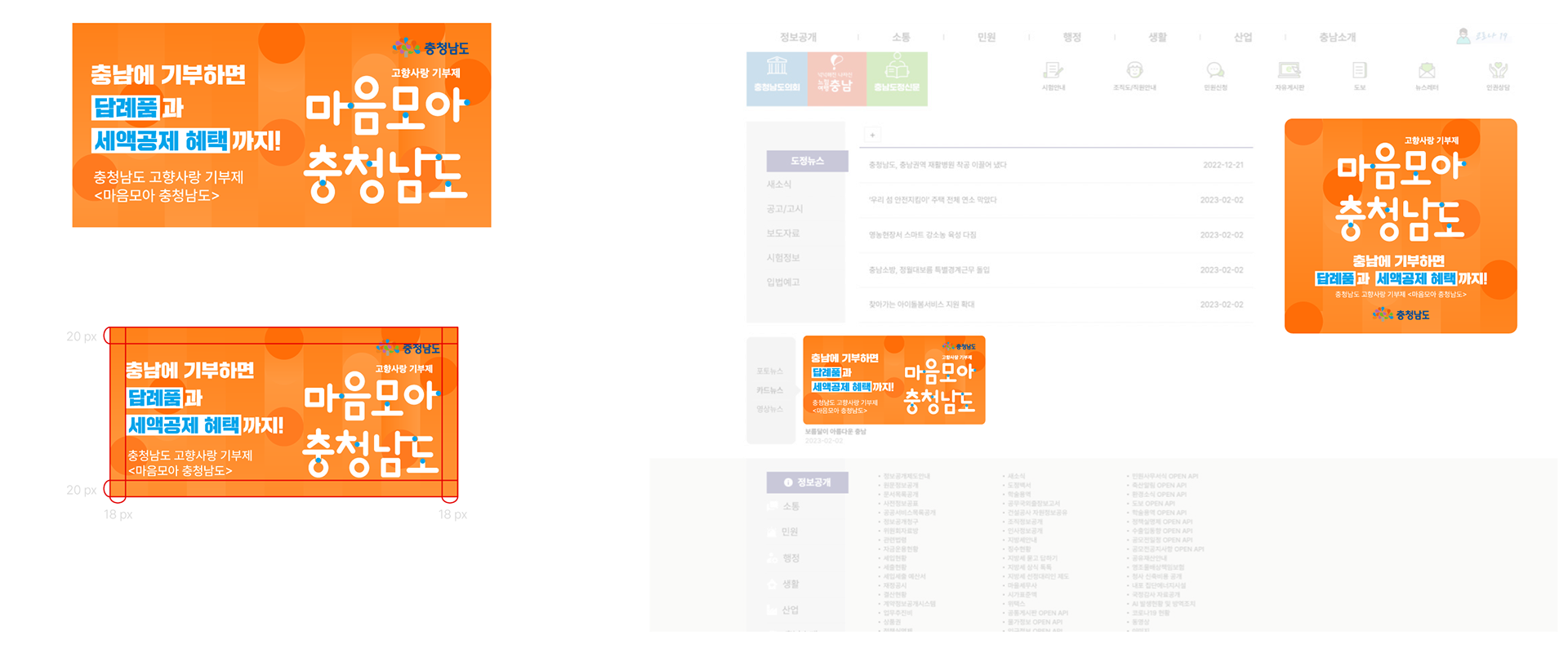Select 민원 in the top navigation

pyautogui.click(x=987, y=37)
